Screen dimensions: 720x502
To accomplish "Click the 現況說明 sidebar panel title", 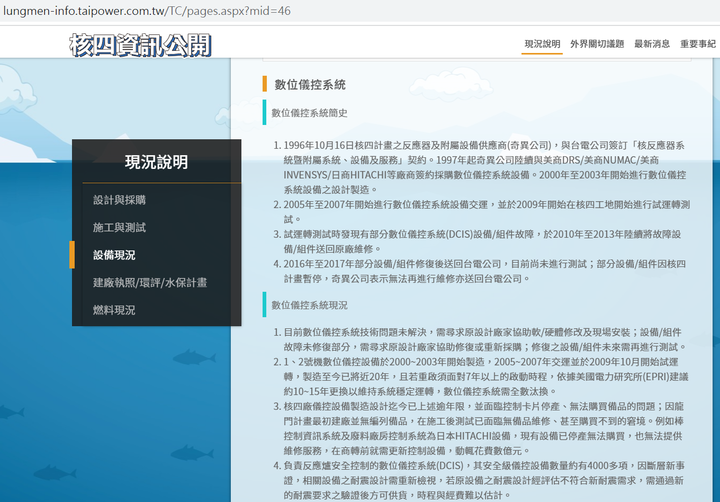I will pos(156,162).
